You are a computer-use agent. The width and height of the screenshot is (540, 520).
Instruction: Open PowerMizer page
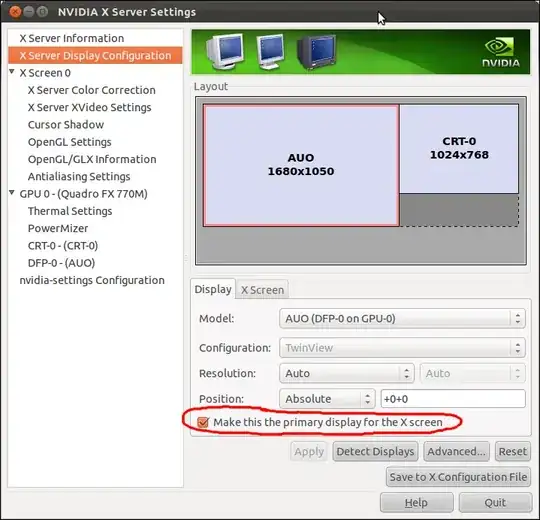click(58, 228)
